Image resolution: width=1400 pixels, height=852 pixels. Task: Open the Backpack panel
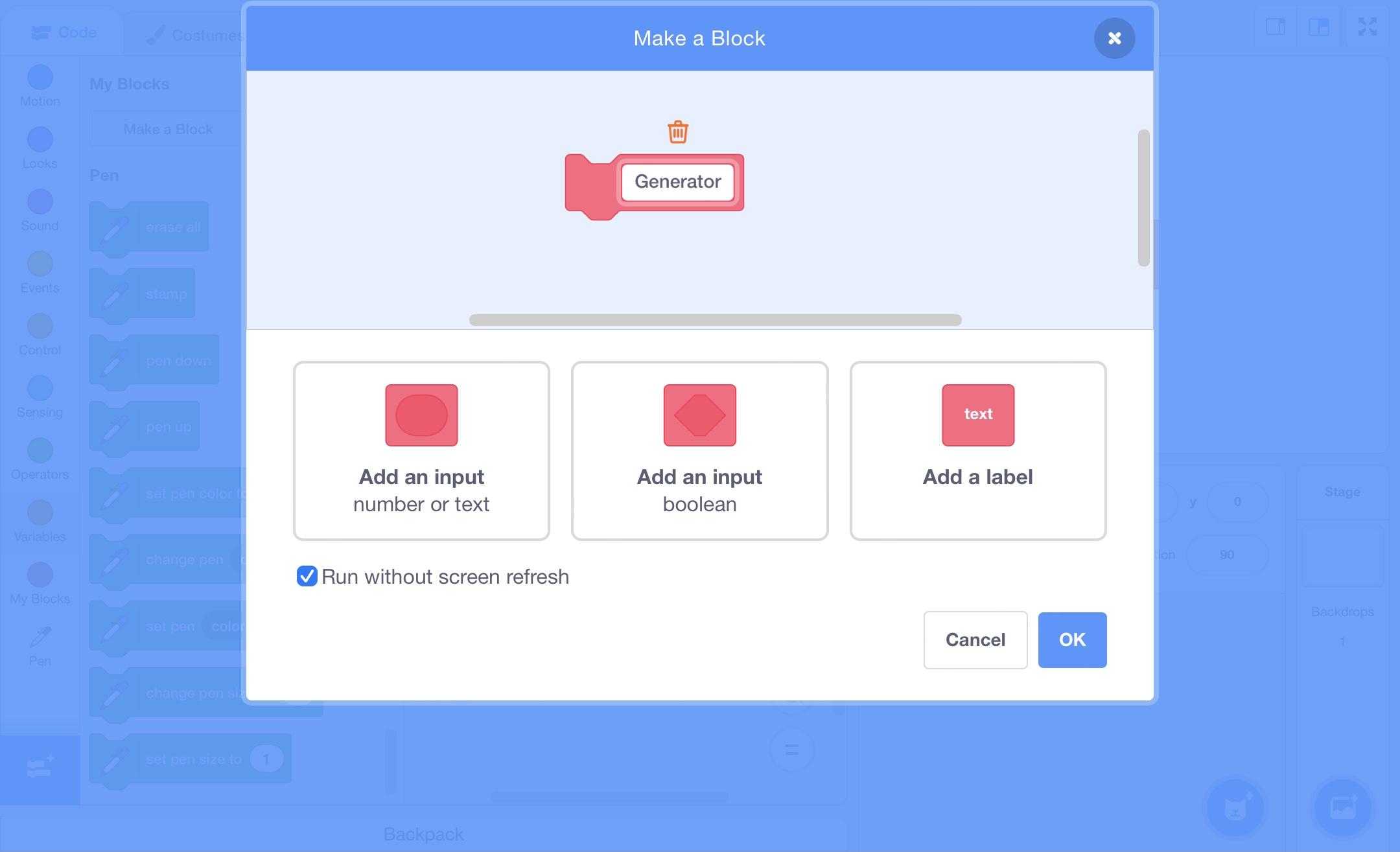point(423,835)
